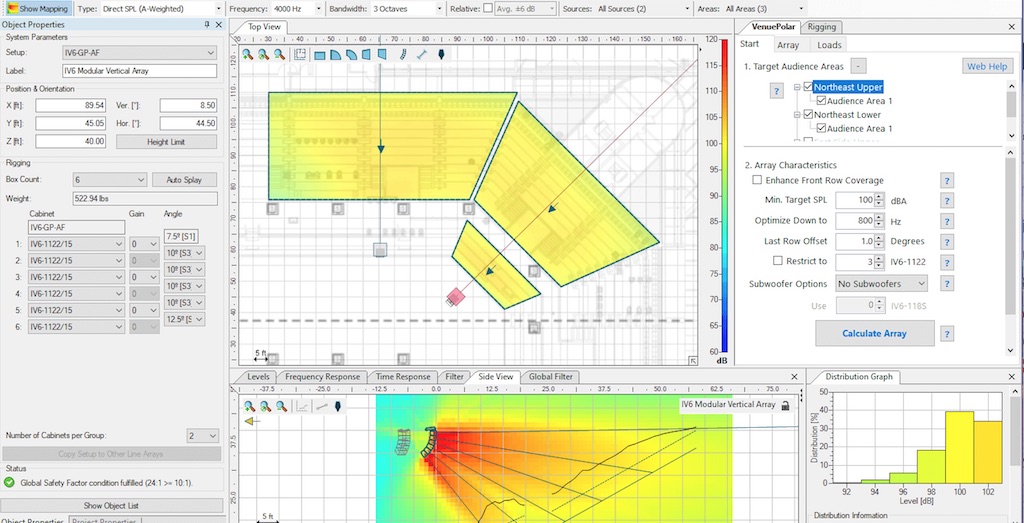Open the Rigging tab
This screenshot has height=523, width=1024.
(x=822, y=27)
